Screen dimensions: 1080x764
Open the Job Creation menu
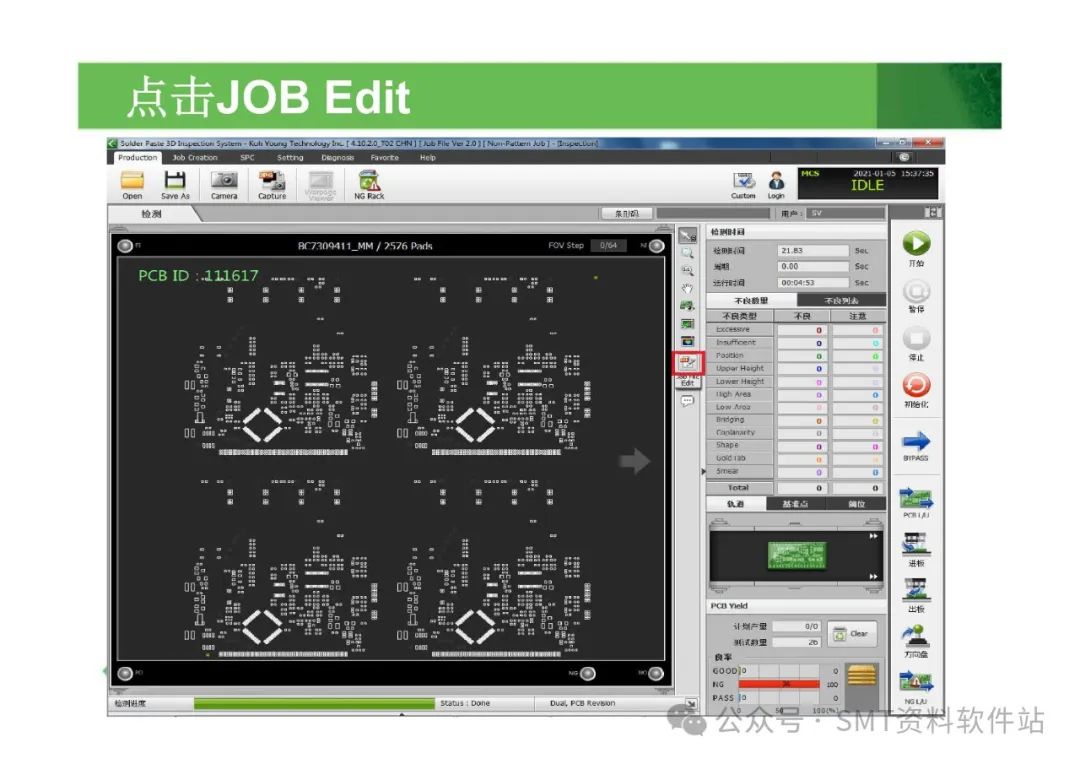[195, 158]
